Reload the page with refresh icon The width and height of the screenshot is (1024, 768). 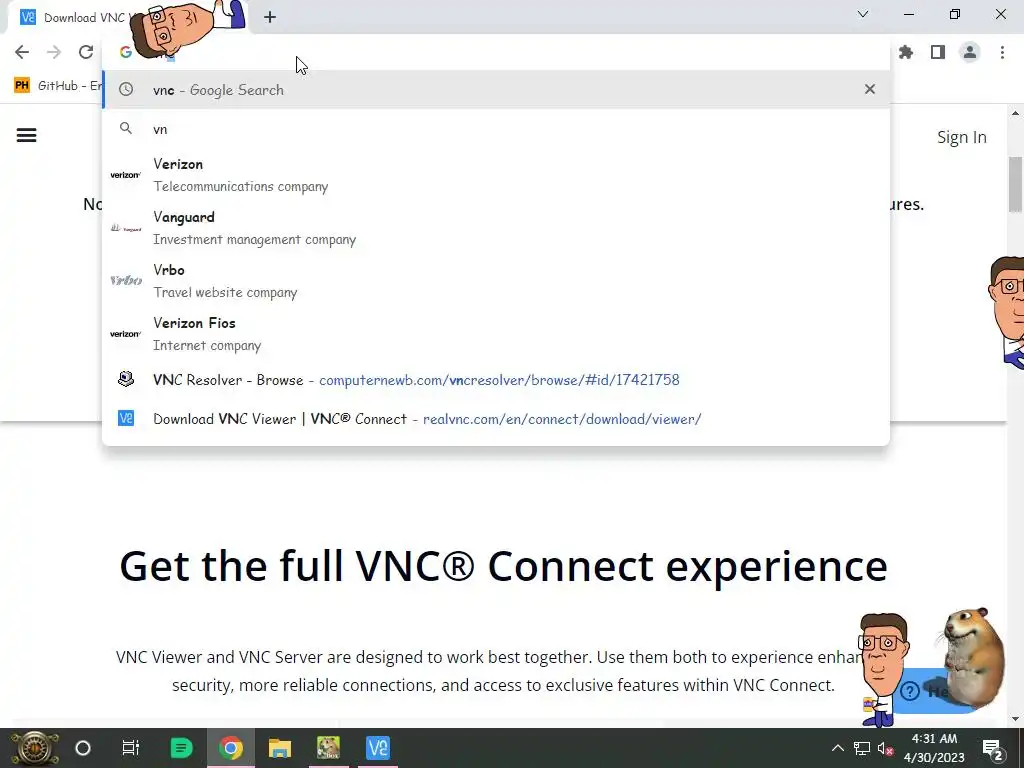(x=86, y=52)
